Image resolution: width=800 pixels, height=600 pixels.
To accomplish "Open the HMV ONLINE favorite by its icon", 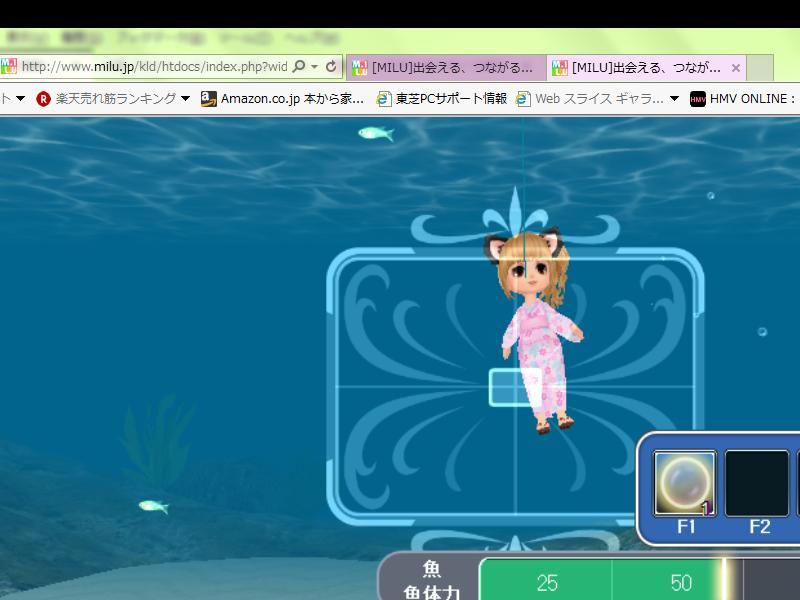I will click(697, 99).
